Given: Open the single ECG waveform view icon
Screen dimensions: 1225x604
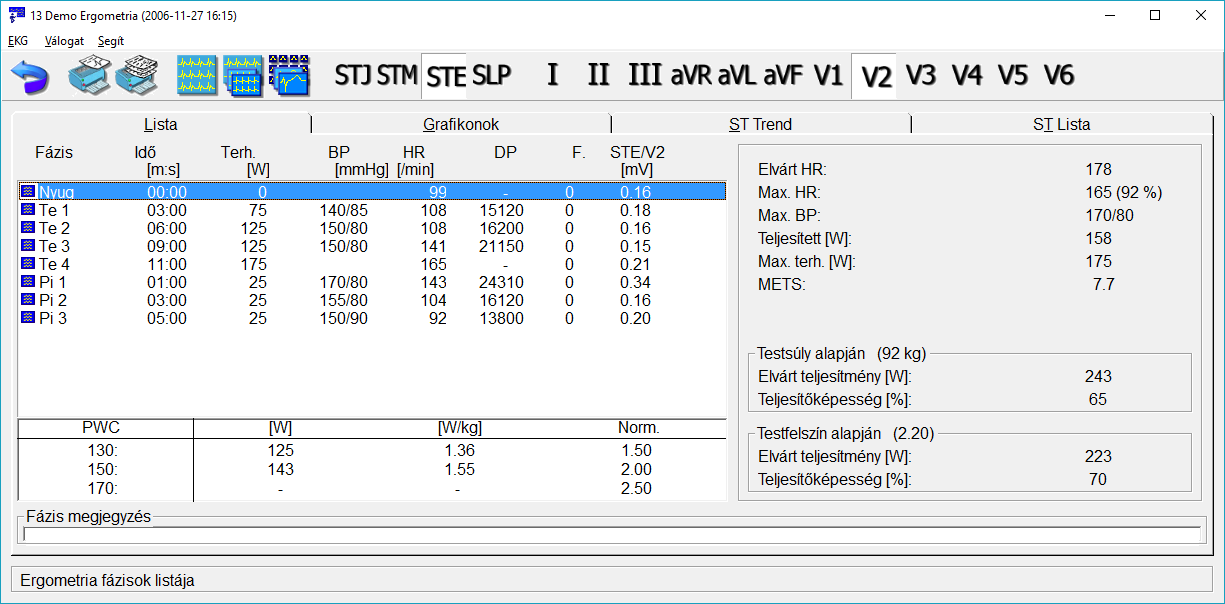Looking at the screenshot, I should pos(196,76).
